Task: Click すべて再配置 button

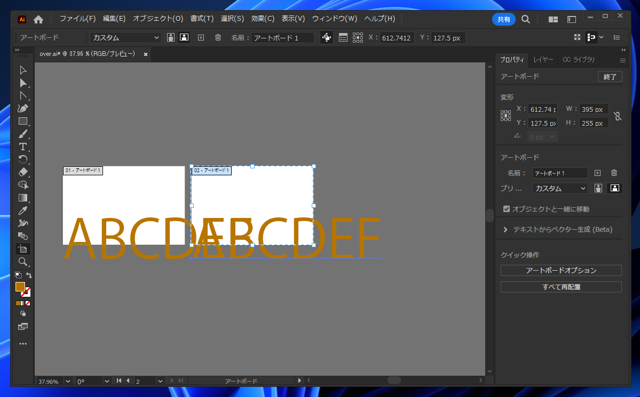Action: pyautogui.click(x=561, y=287)
